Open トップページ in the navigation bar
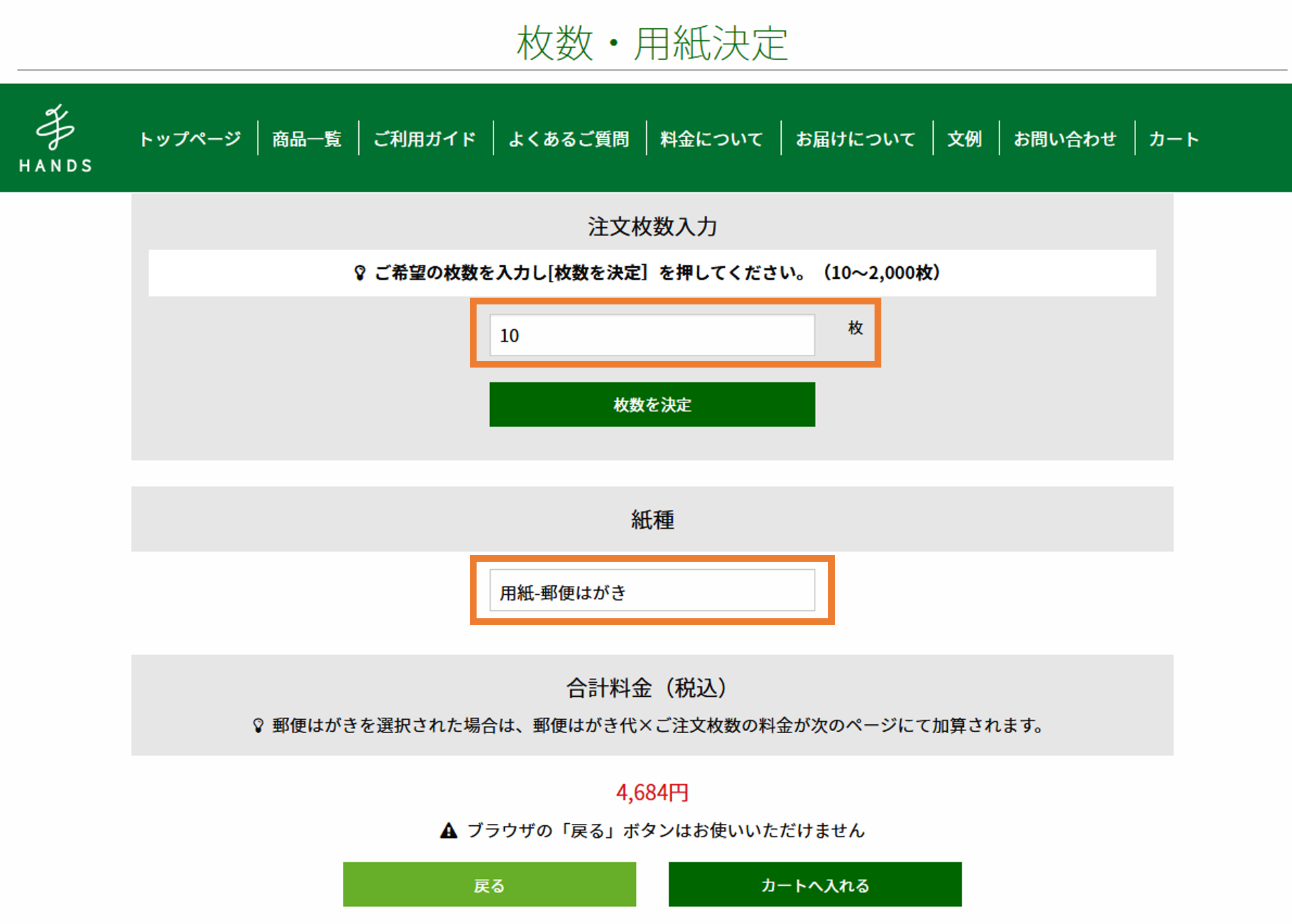This screenshot has width=1292, height=924. [190, 138]
